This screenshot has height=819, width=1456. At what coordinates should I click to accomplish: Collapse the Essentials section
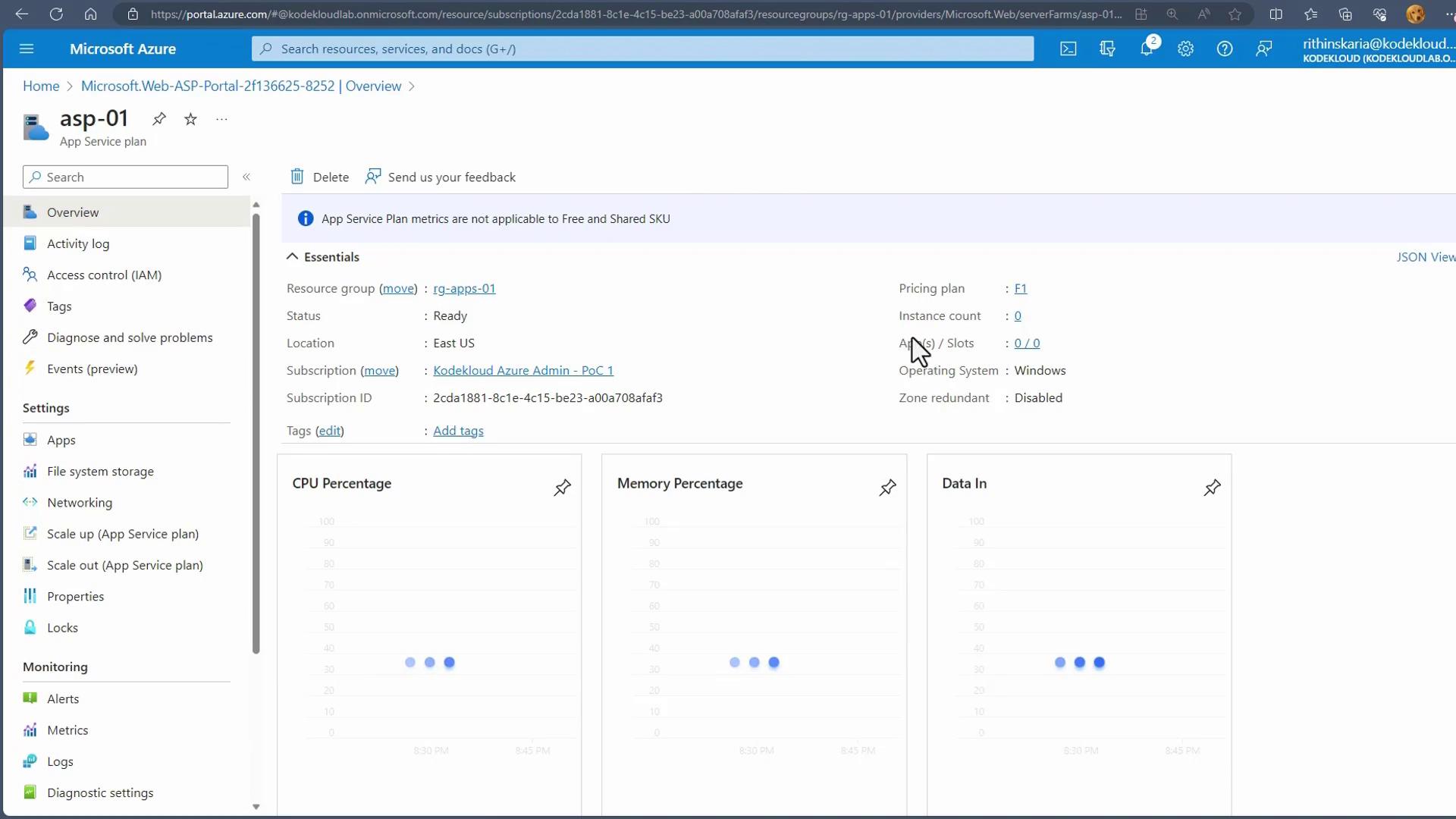[292, 257]
